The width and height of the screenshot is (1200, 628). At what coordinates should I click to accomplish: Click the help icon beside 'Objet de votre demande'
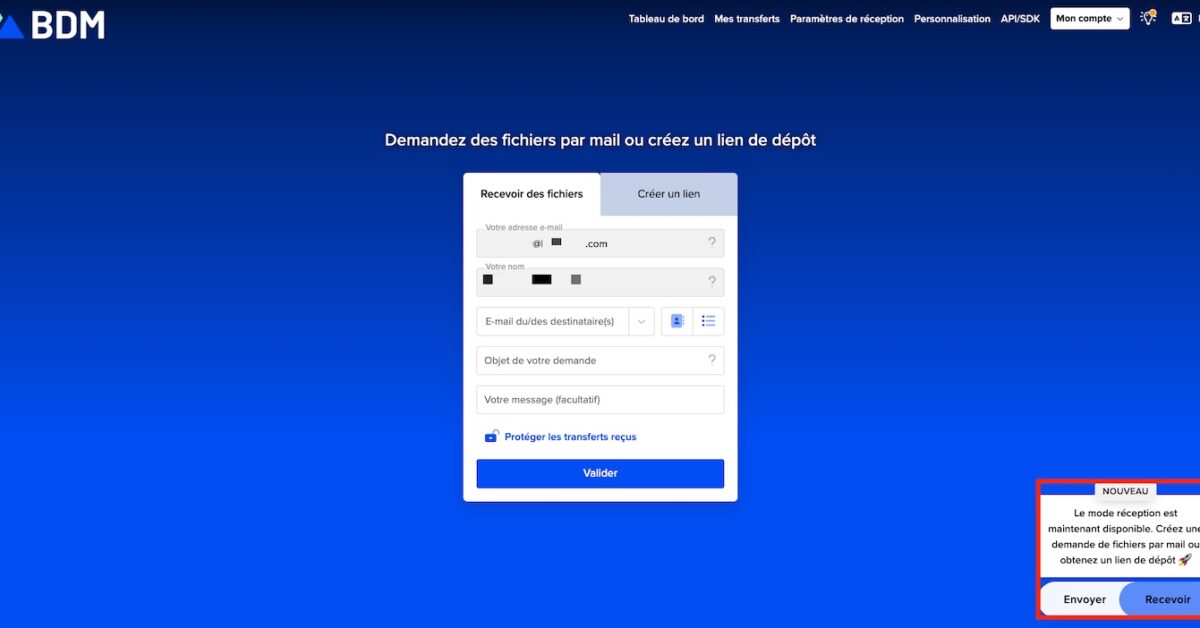pyautogui.click(x=711, y=360)
